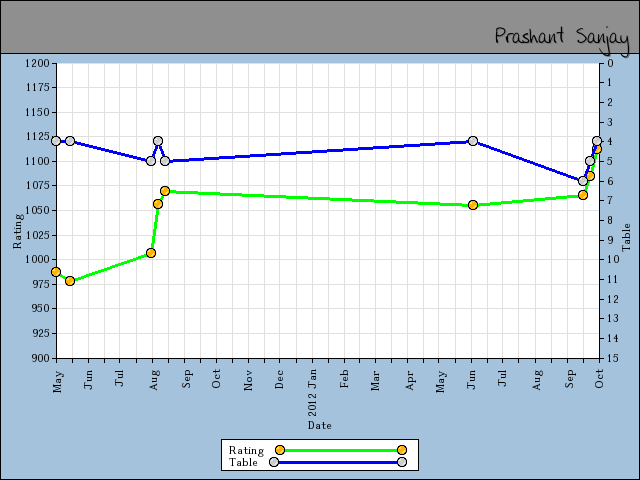Screen dimensions: 640x480
Task: Click the left orange marker in legend
Action: click(x=280, y=450)
